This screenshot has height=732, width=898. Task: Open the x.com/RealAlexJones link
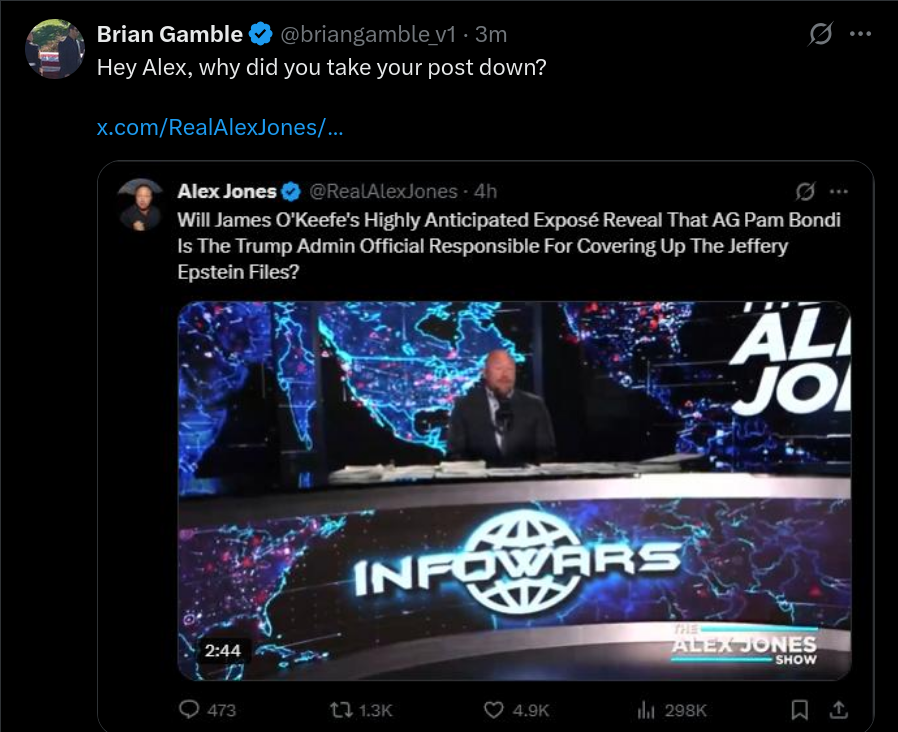[x=220, y=127]
